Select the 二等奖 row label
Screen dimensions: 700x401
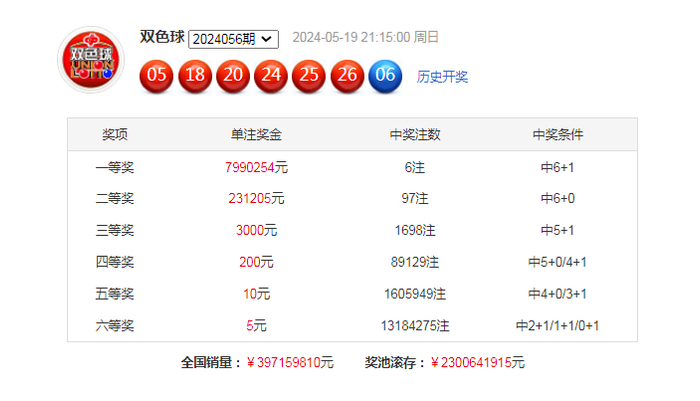point(115,198)
